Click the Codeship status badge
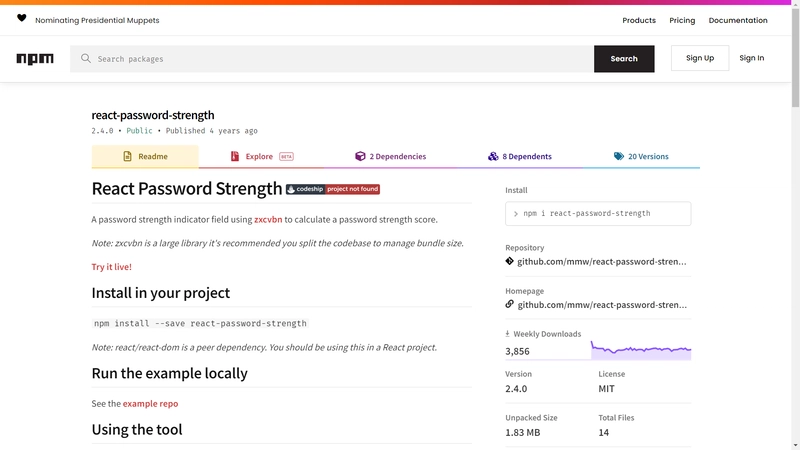This screenshot has height=450, width=800. (x=333, y=189)
